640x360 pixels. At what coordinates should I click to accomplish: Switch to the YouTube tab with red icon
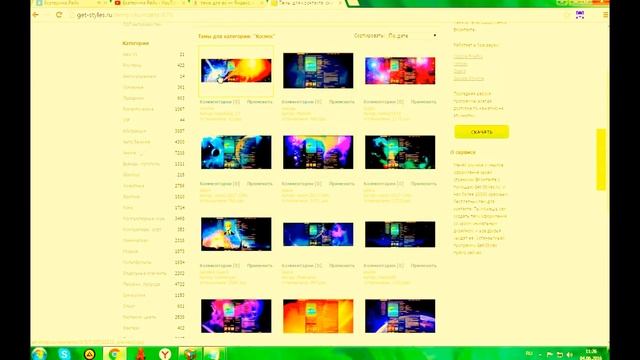(x=149, y=3)
